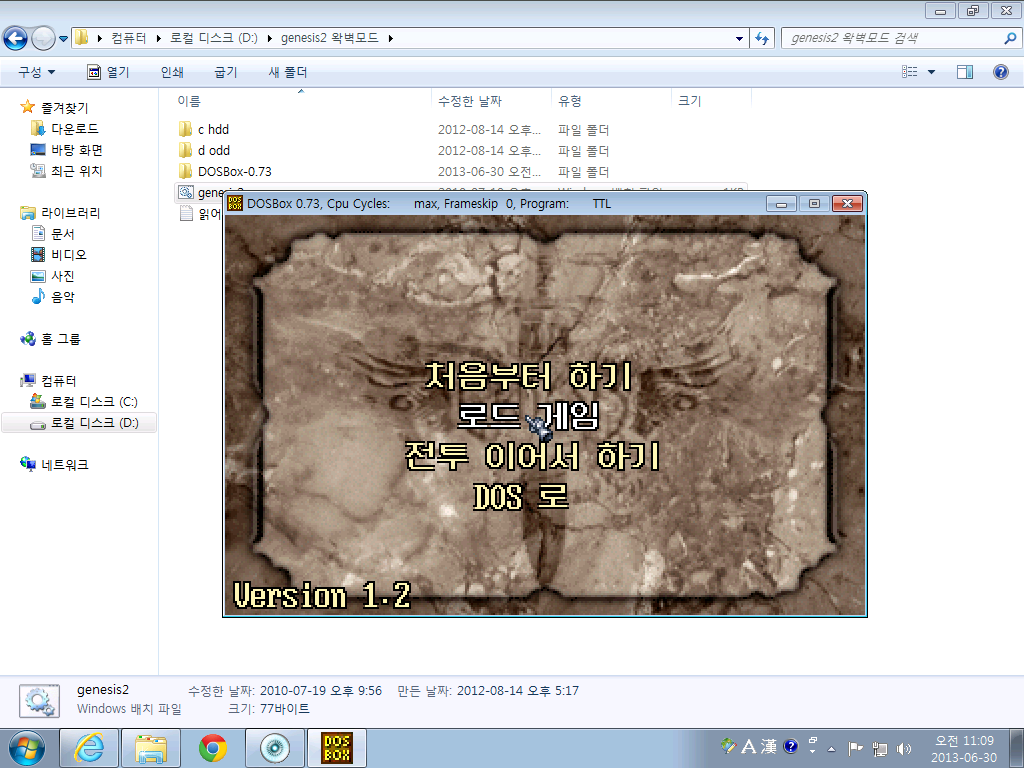Image resolution: width=1024 pixels, height=768 pixels.
Task: Open the 다운로드 favorites folder
Action: click(74, 129)
